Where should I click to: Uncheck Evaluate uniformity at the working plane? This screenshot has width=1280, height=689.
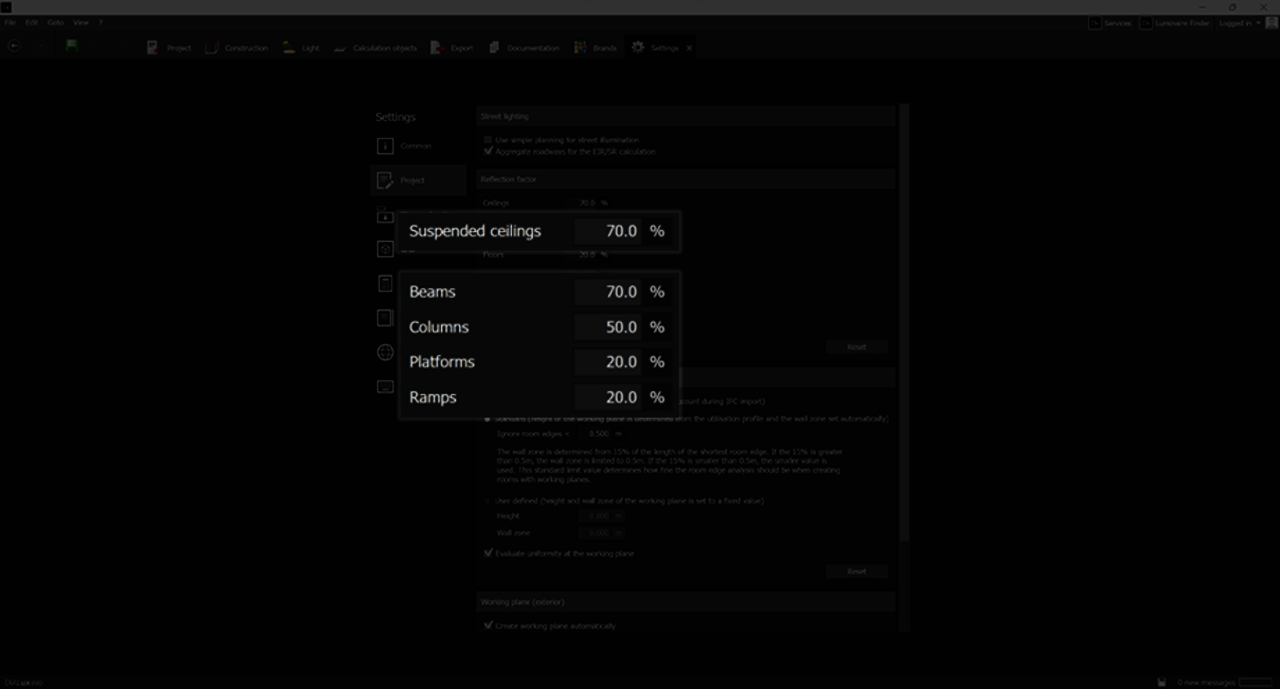(x=488, y=553)
